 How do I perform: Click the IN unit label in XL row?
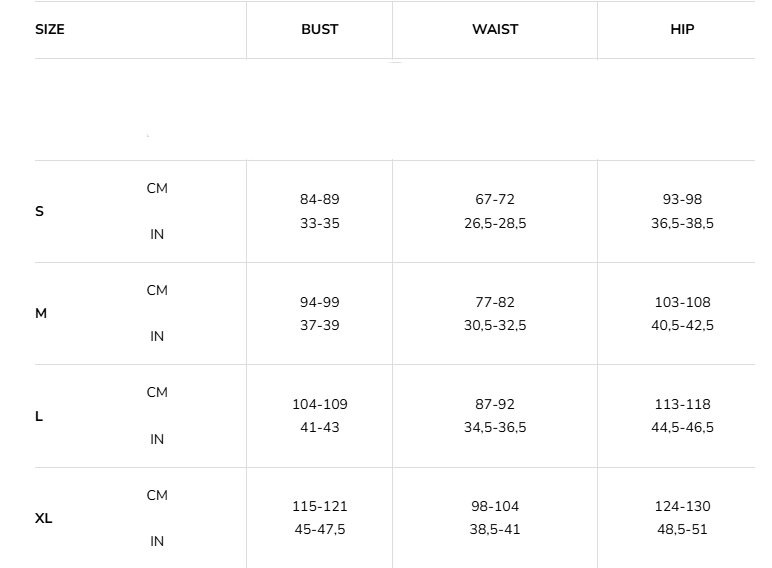[157, 542]
